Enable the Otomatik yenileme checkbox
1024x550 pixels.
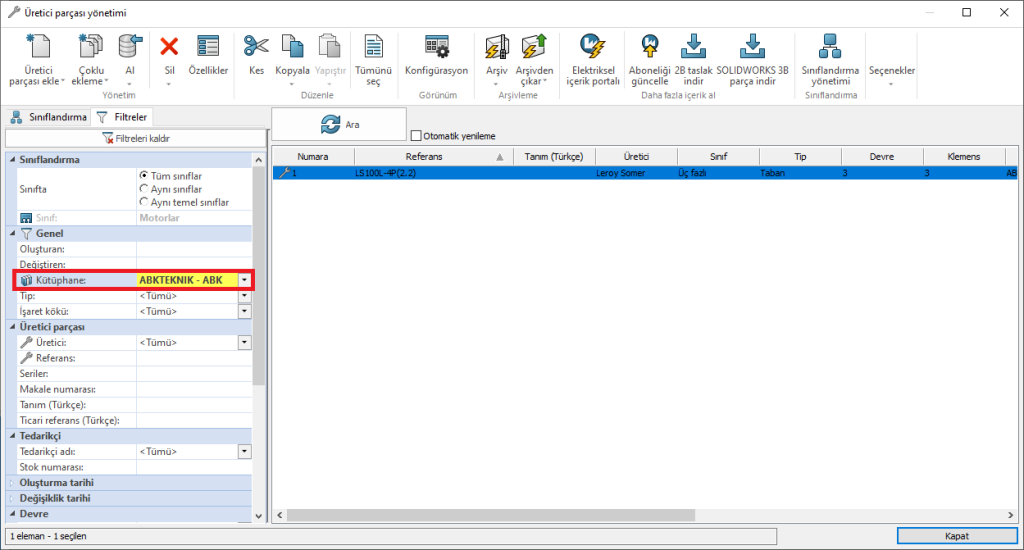(x=416, y=136)
